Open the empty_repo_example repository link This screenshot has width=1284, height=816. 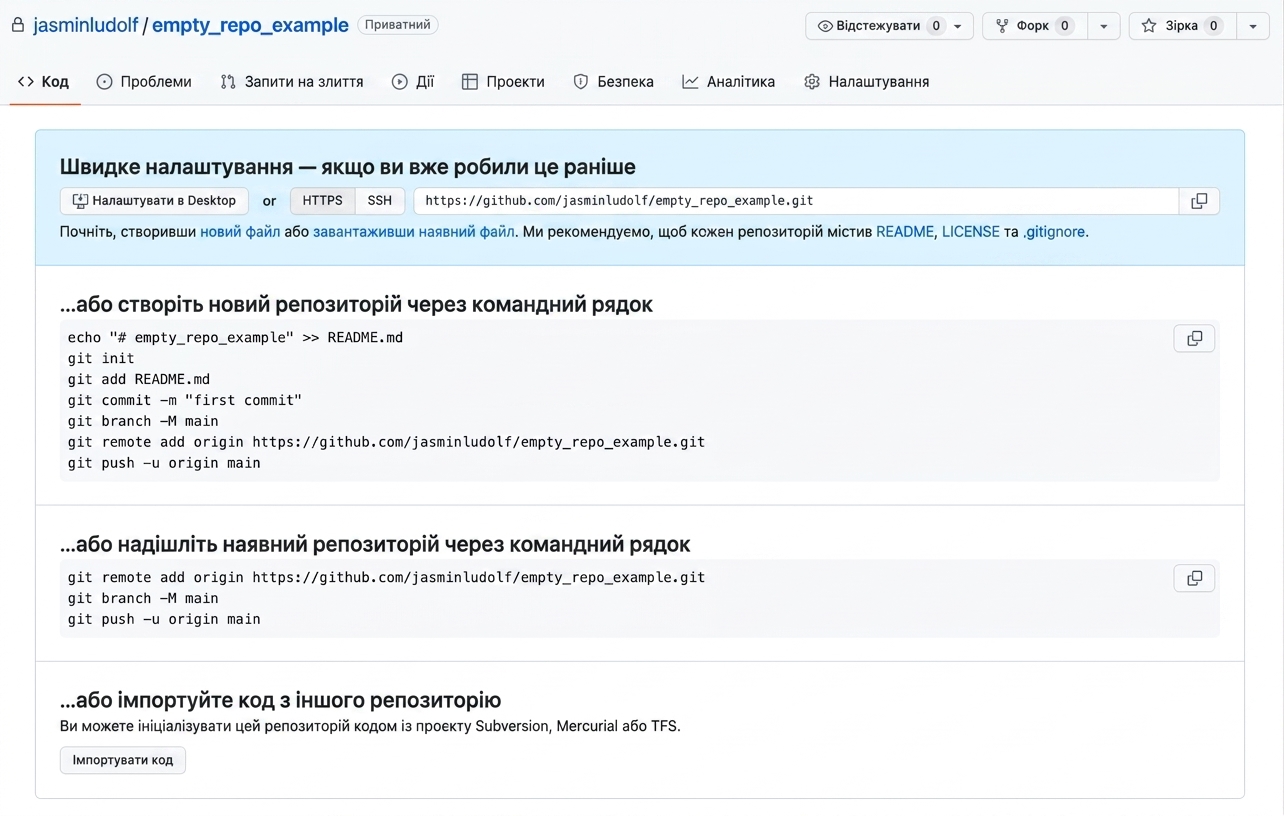250,25
